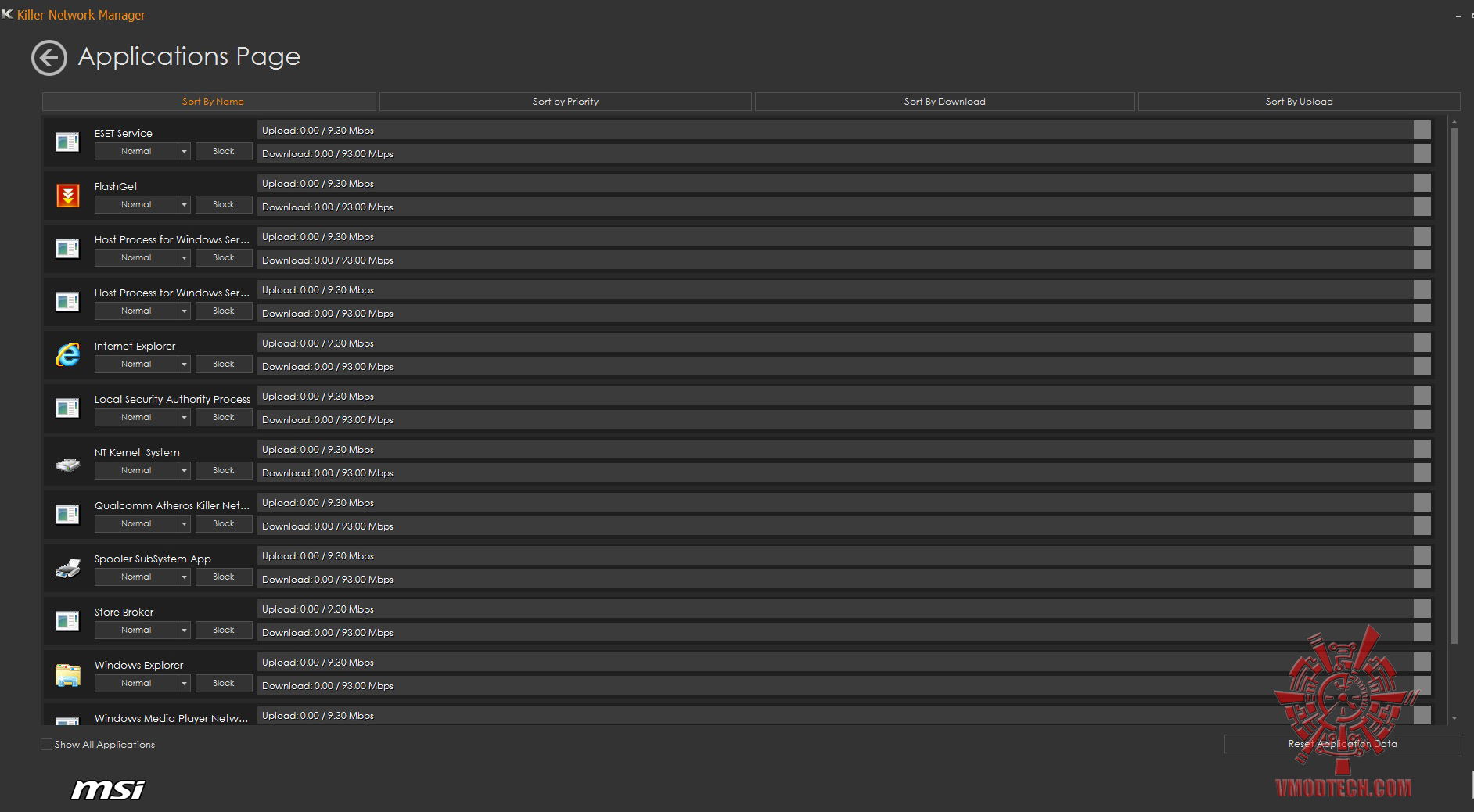Enable the Show All Applications checkbox

(x=46, y=745)
